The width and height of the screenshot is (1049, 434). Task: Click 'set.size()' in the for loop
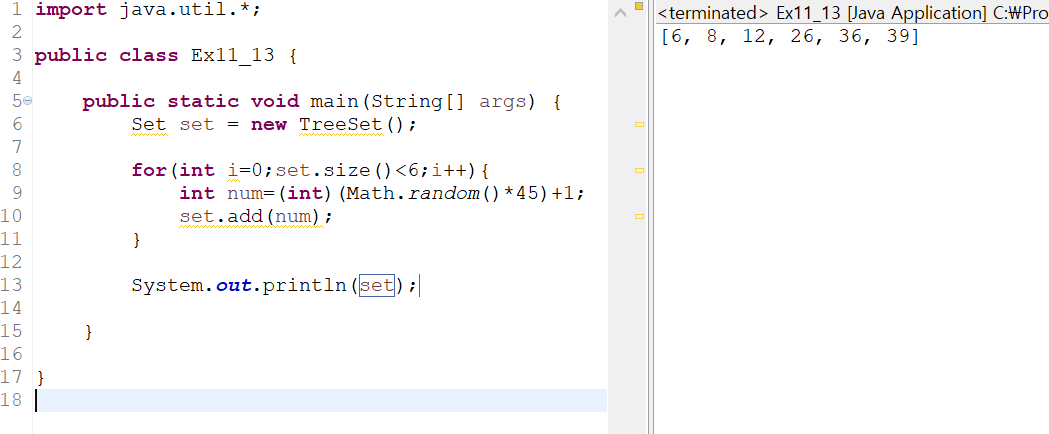[335, 171]
